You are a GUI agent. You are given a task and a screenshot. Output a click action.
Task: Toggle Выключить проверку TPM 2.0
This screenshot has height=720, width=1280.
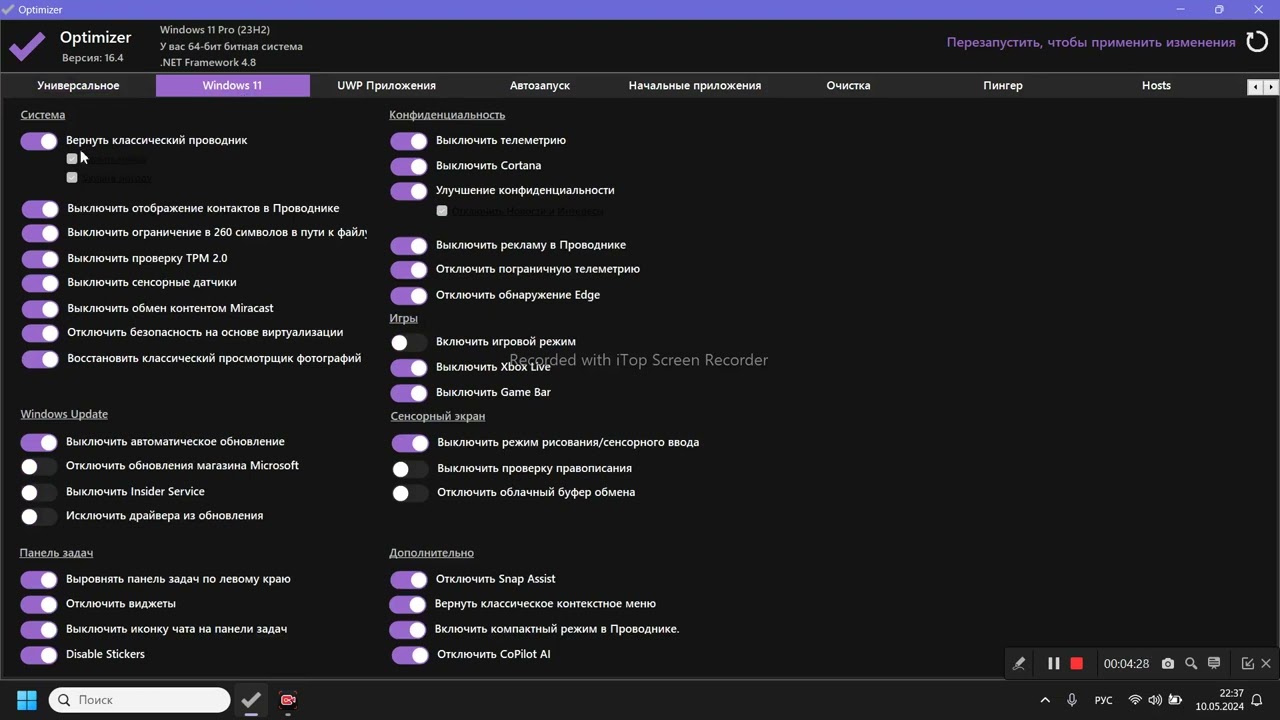click(40, 259)
